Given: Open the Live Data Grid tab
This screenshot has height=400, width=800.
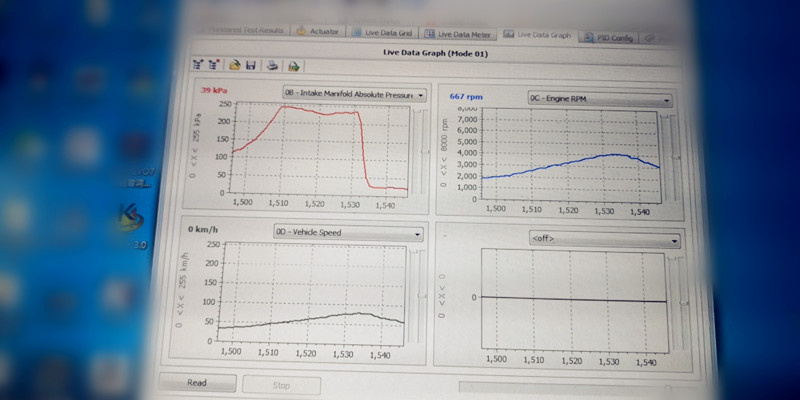Looking at the screenshot, I should click(383, 33).
